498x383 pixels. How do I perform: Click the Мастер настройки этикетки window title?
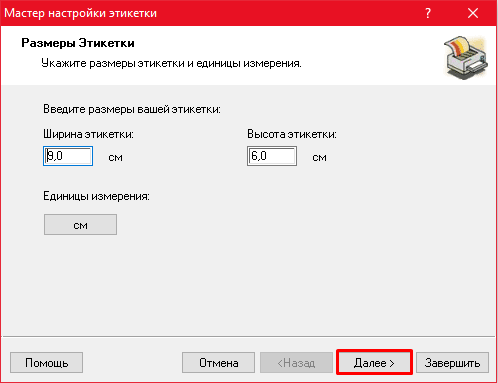coord(80,13)
